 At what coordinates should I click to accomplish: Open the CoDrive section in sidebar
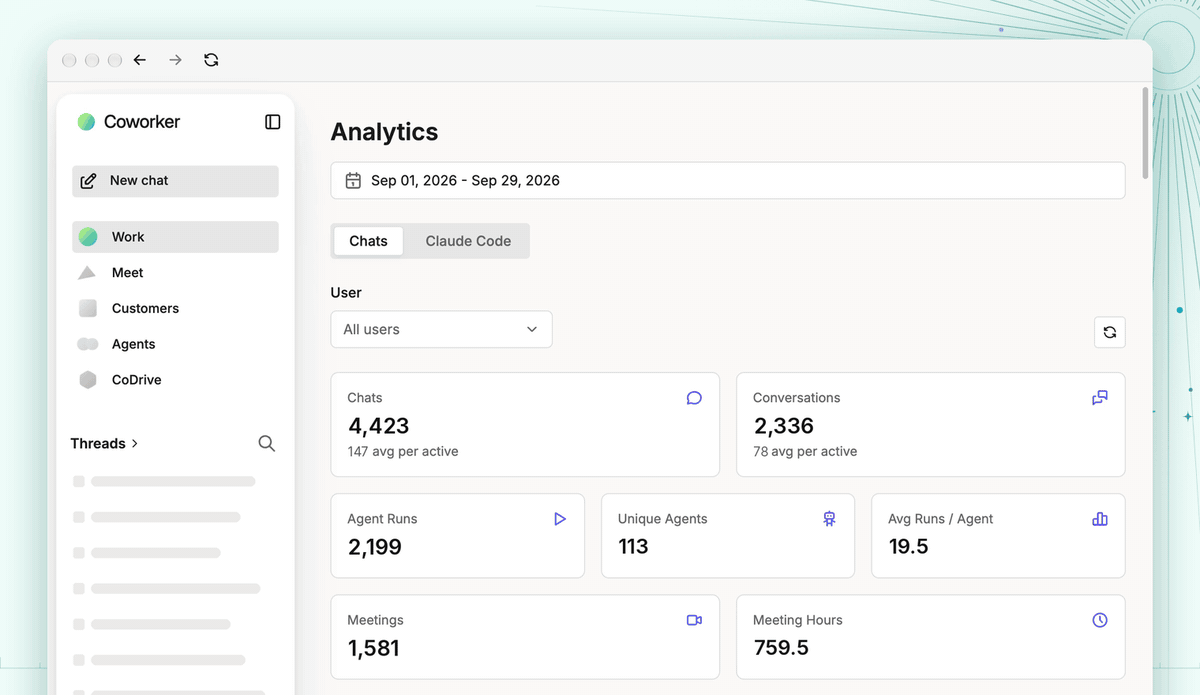[175, 380]
